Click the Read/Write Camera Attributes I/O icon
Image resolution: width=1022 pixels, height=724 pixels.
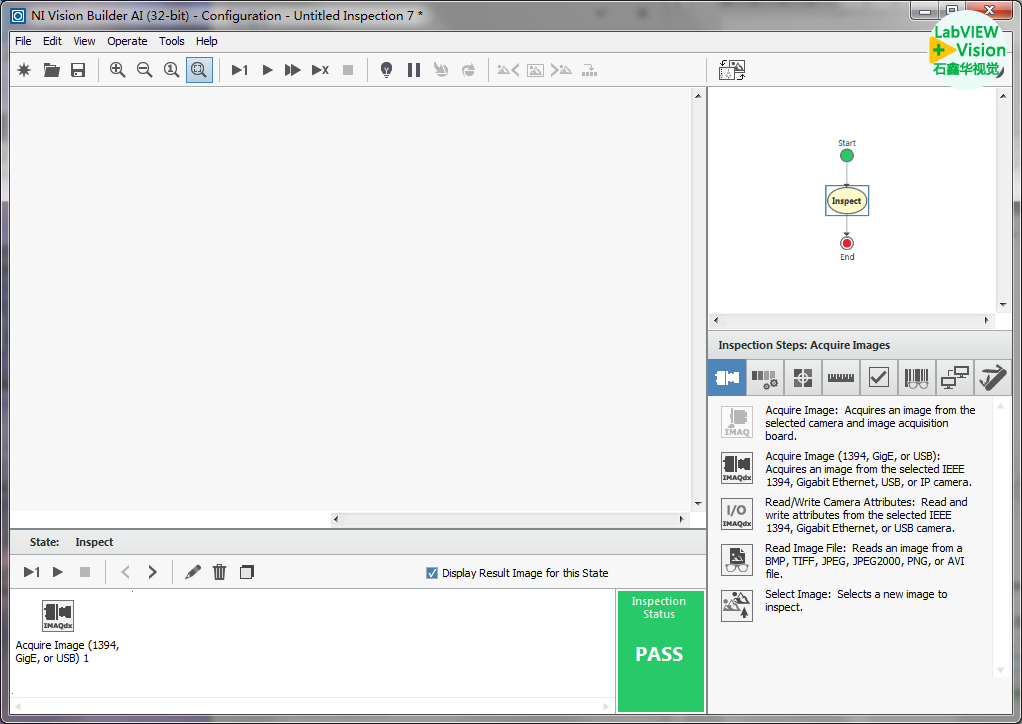(x=737, y=514)
